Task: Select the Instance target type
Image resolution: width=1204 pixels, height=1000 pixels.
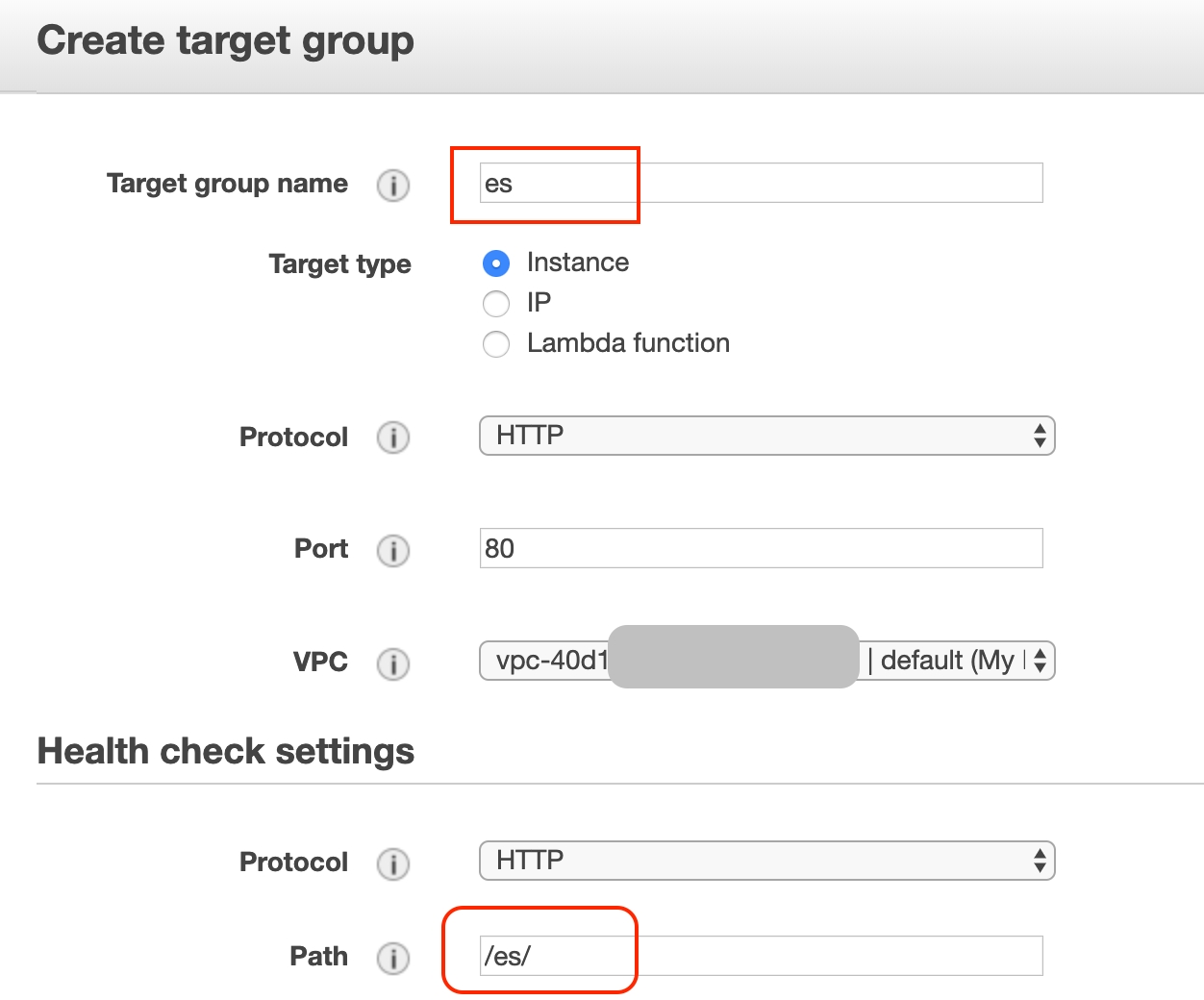Action: [x=496, y=263]
